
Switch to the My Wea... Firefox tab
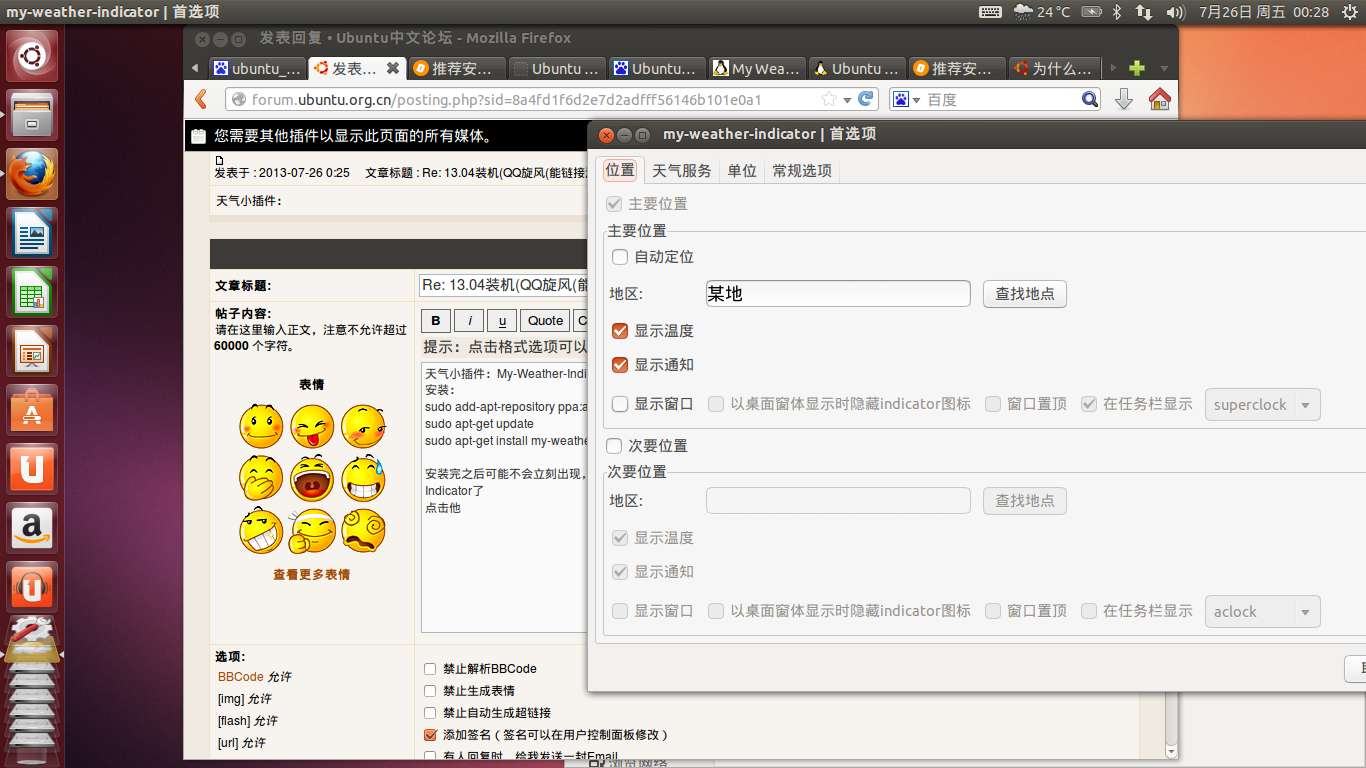pos(756,68)
